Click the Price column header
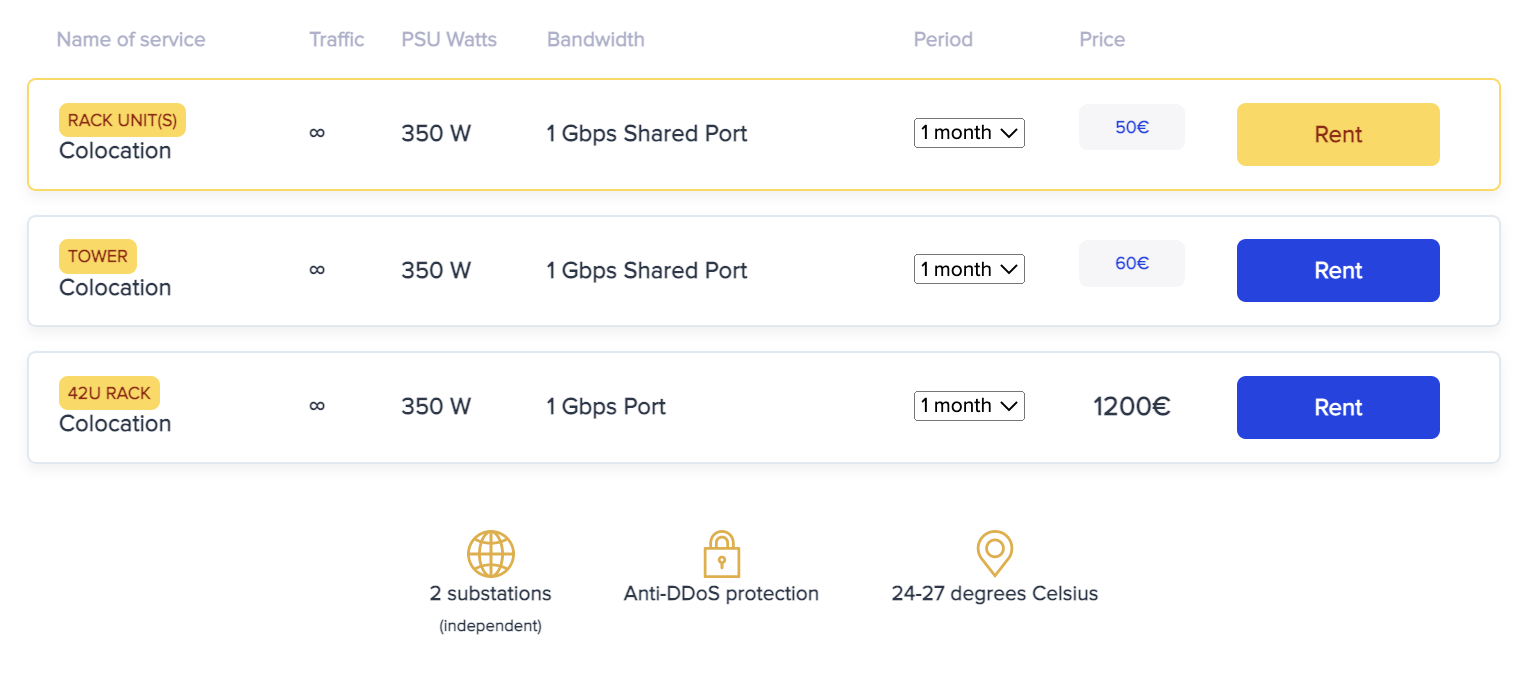The height and width of the screenshot is (678, 1536). pyautogui.click(x=1102, y=40)
